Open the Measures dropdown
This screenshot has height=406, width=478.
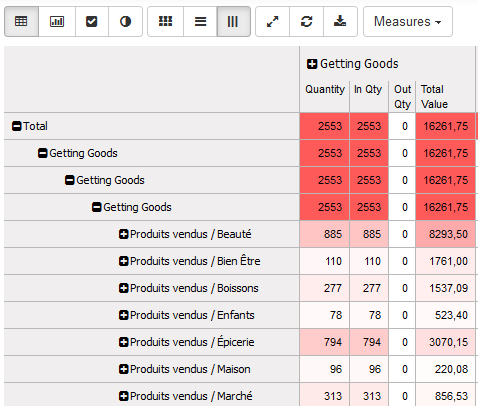coord(408,21)
